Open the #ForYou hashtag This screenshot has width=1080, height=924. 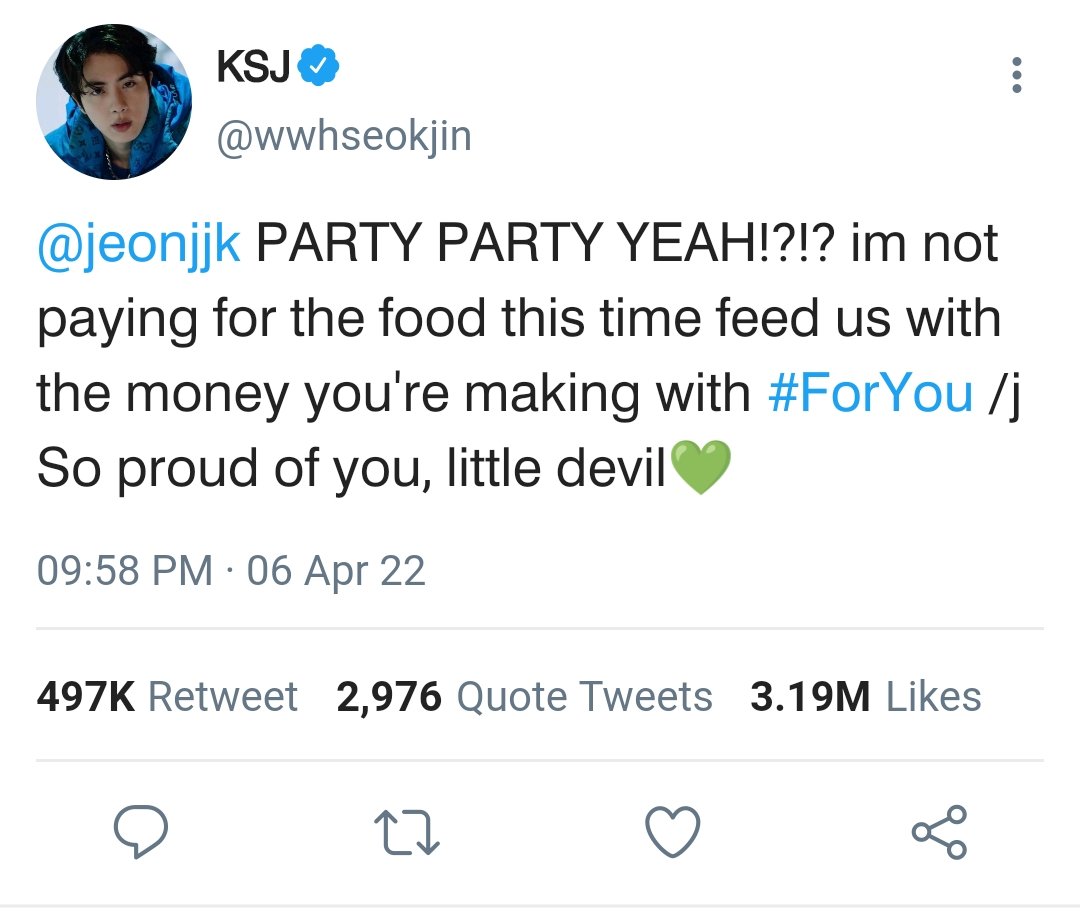(x=871, y=393)
